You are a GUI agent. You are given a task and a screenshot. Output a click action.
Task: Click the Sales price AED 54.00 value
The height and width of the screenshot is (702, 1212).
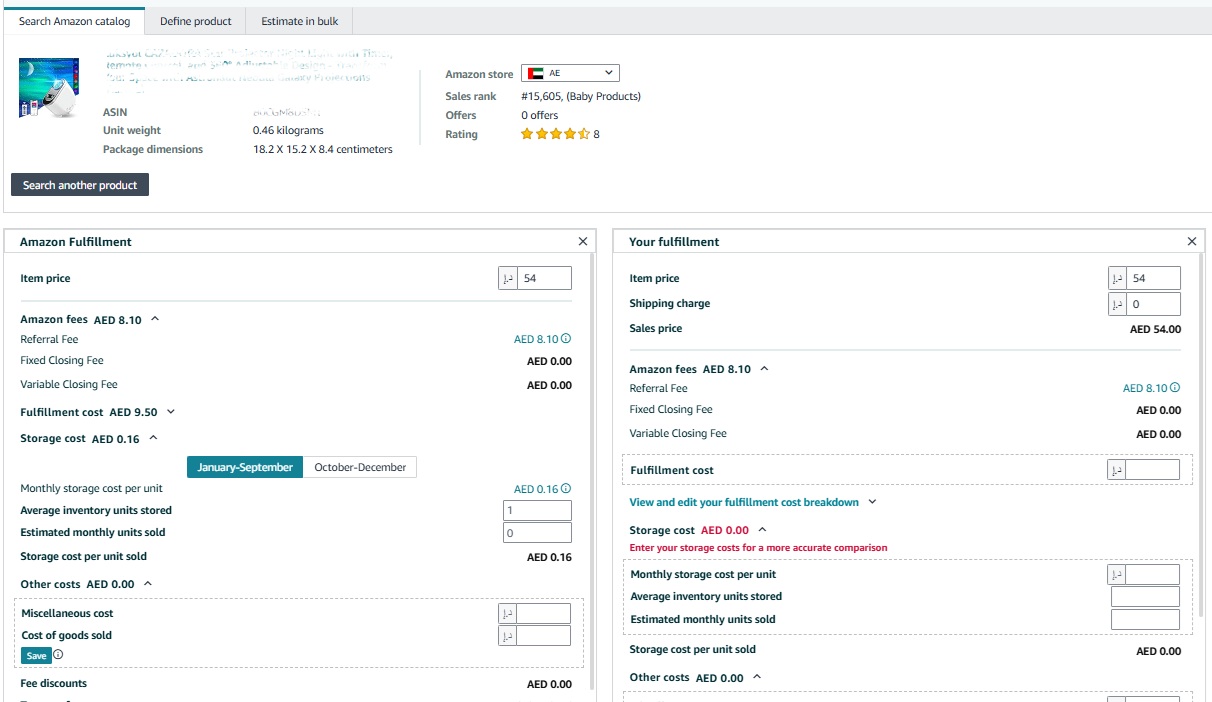1155,329
